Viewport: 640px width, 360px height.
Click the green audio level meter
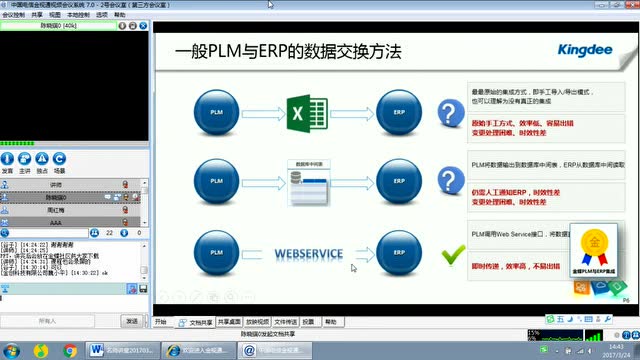click(x=17, y=144)
